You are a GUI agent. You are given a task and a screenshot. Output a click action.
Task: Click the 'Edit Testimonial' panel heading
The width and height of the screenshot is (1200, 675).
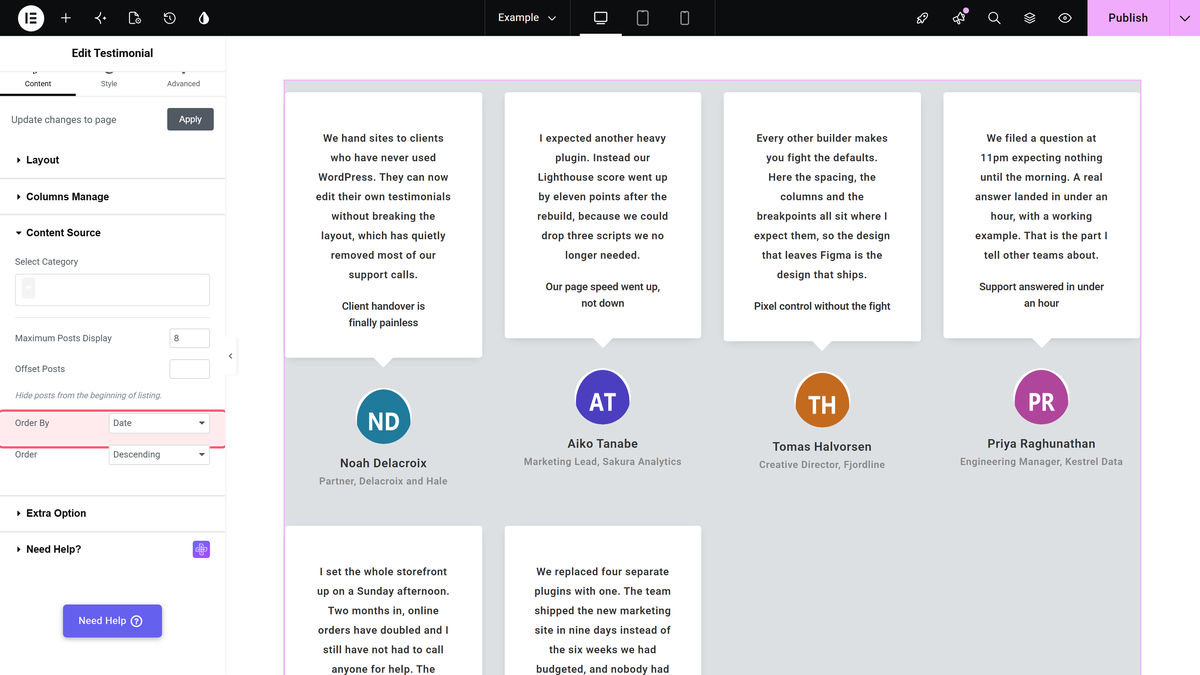(x=112, y=53)
